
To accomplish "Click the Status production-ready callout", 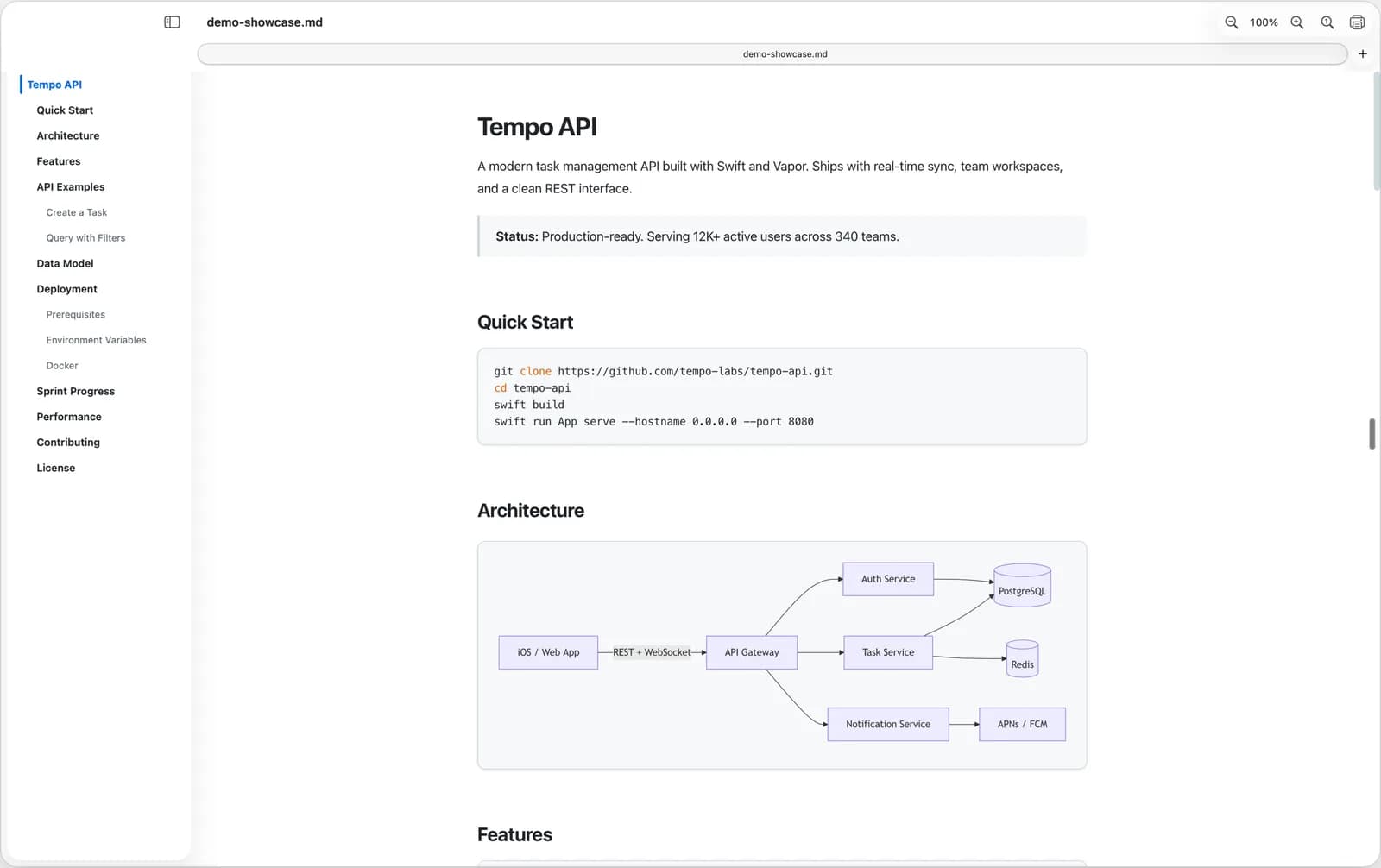I will (x=782, y=236).
